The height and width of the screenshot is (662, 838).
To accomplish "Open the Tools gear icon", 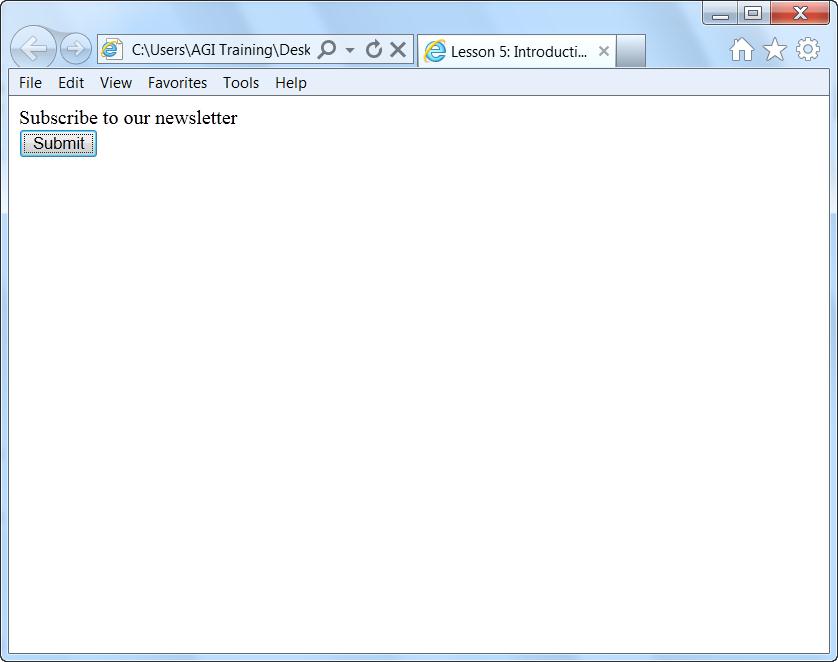I will [x=808, y=49].
